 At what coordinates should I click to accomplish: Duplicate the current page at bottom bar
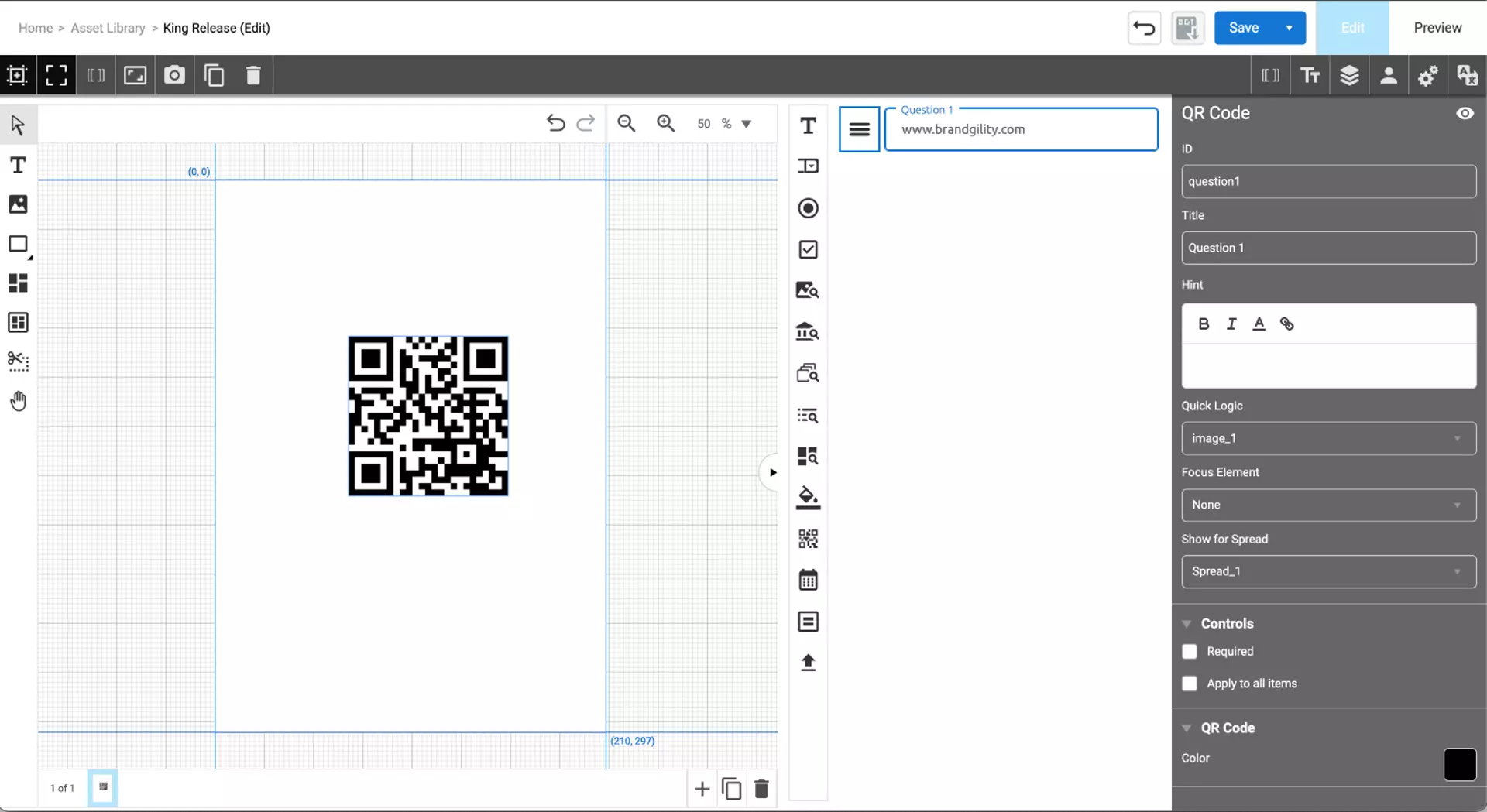click(731, 789)
